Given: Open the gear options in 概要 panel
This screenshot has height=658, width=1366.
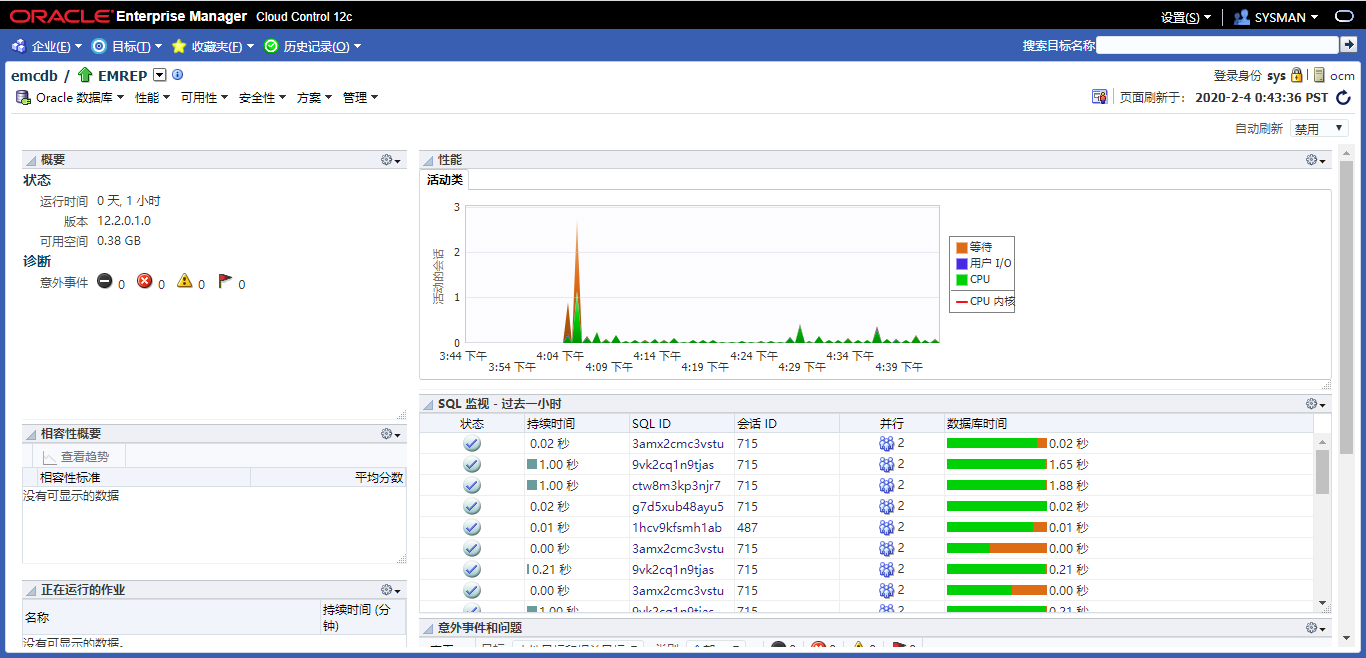Looking at the screenshot, I should click(x=390, y=160).
